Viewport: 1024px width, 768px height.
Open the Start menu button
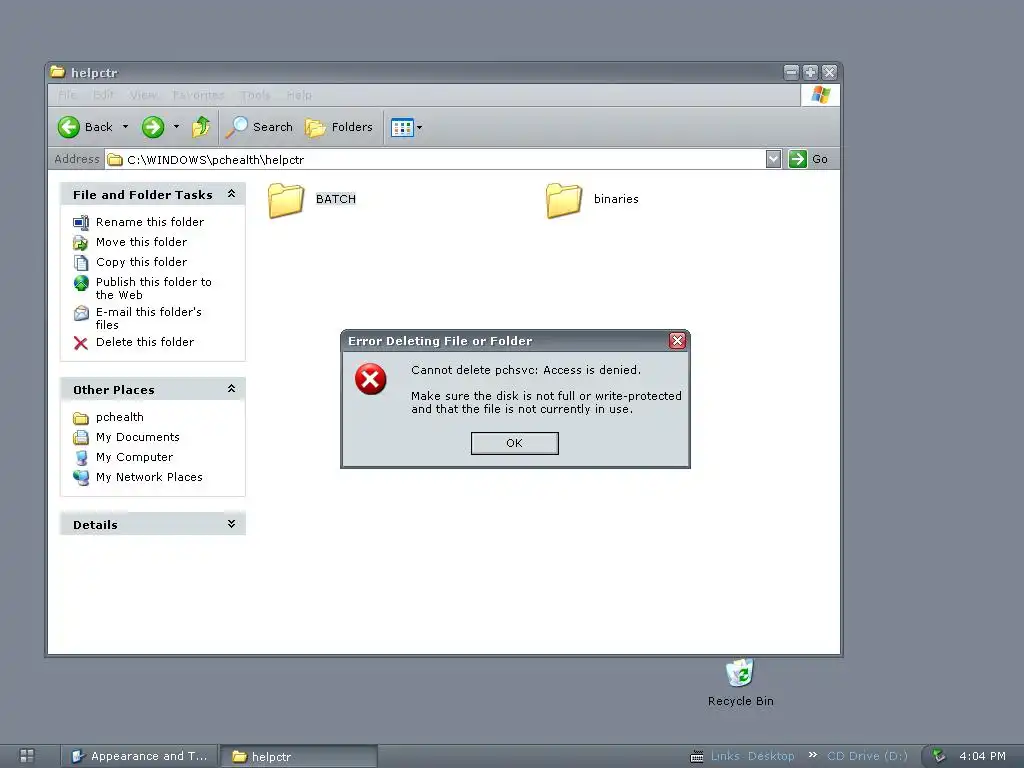pos(27,756)
